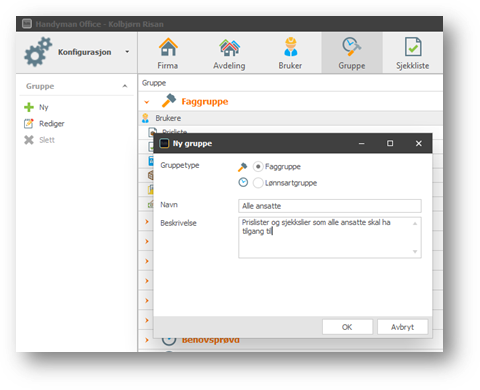480x390 pixels.
Task: Select the Lønnsartgruppe radio button
Action: (258, 183)
